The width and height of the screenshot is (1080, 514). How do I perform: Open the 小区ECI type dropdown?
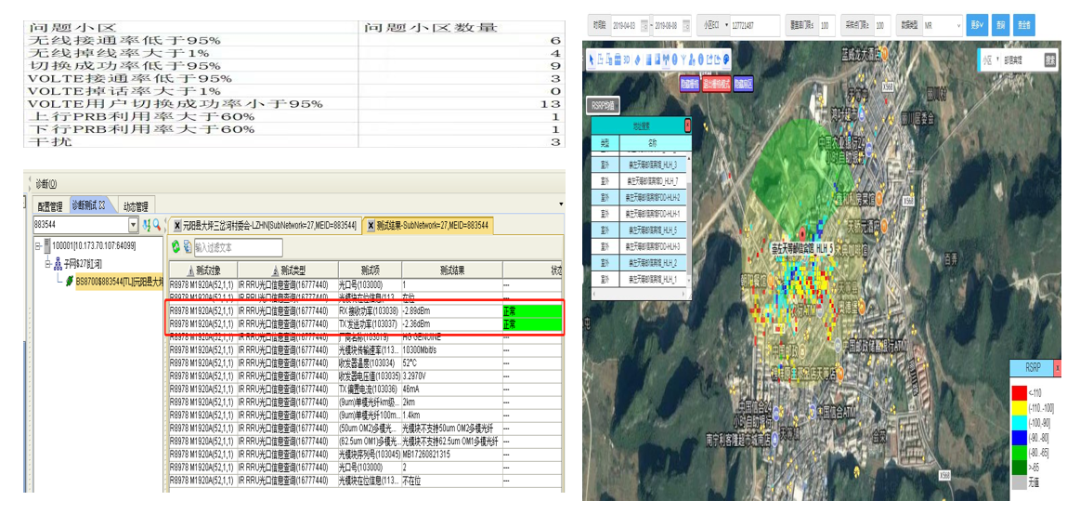727,25
